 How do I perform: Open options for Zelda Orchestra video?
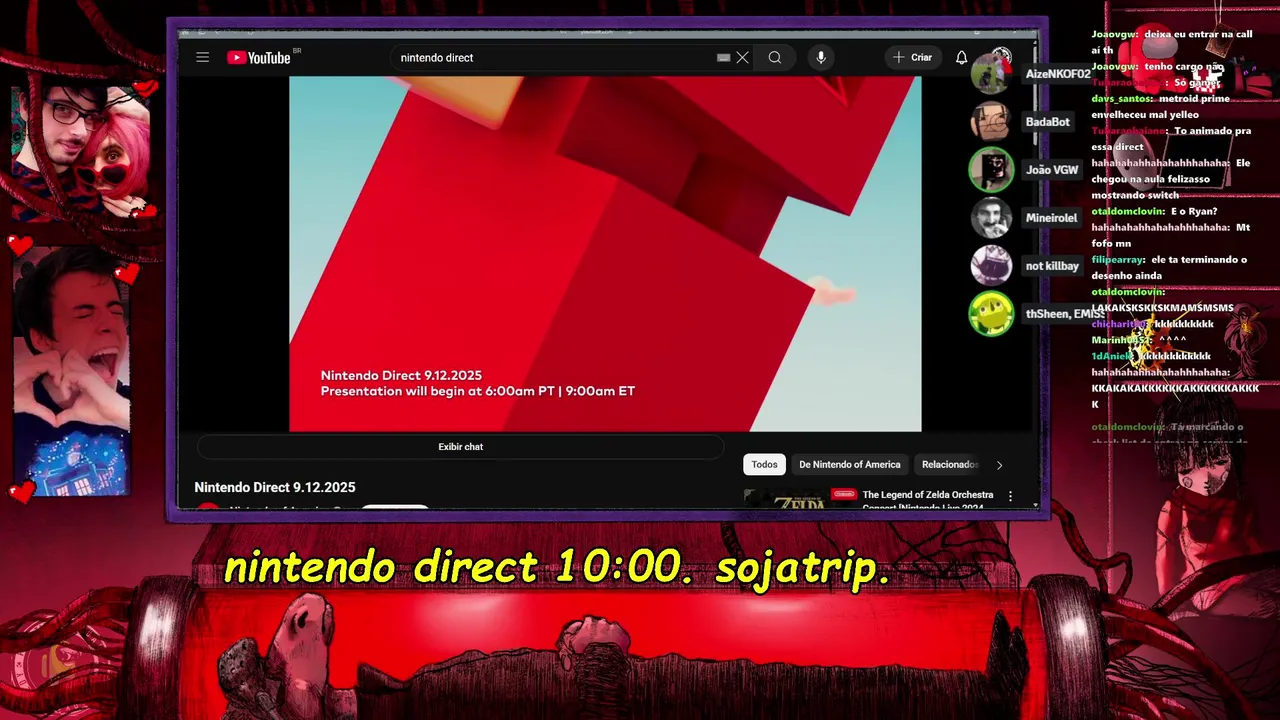[x=1010, y=496]
